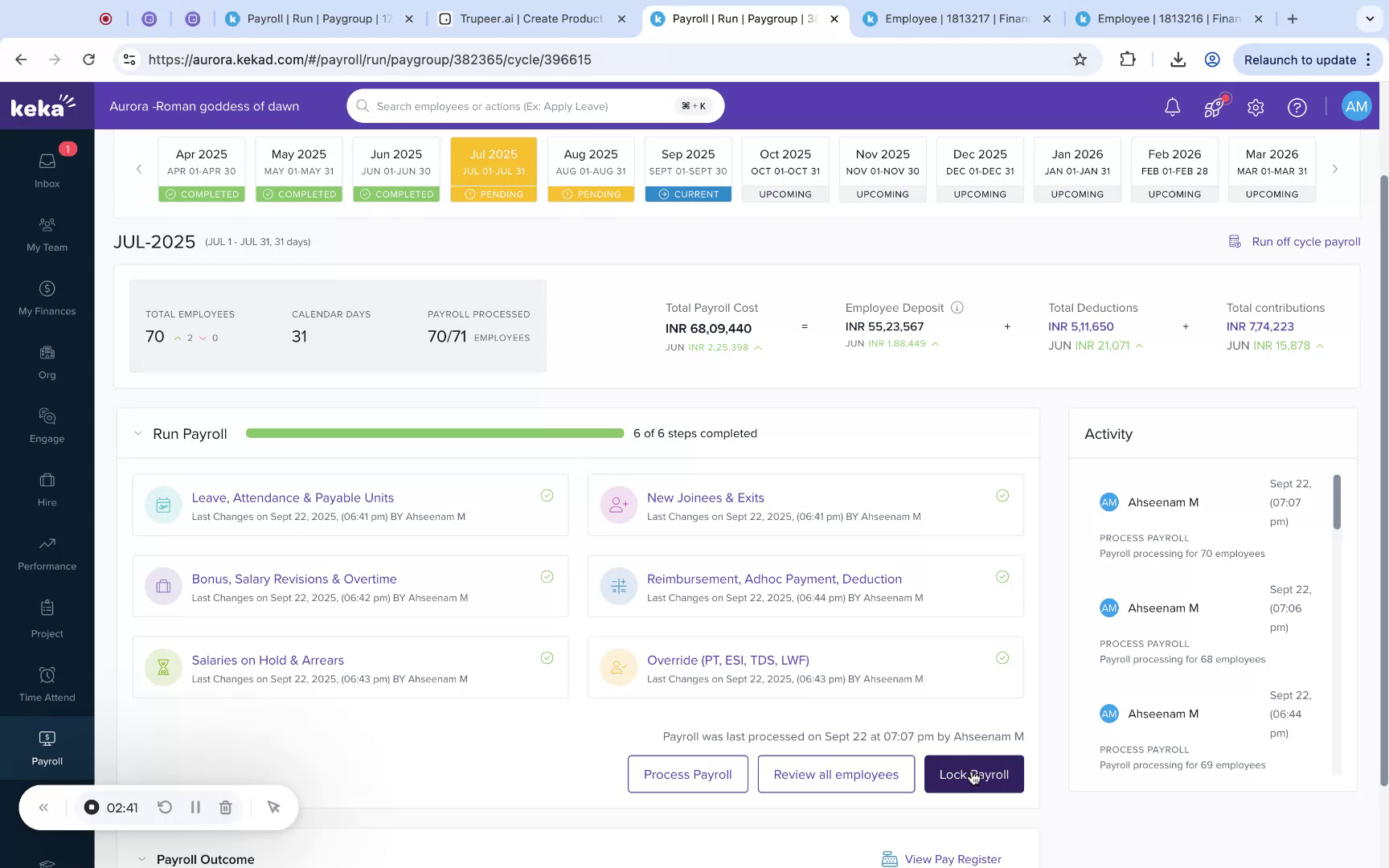The height and width of the screenshot is (868, 1389).
Task: Open the Performance section
Action: 47,553
